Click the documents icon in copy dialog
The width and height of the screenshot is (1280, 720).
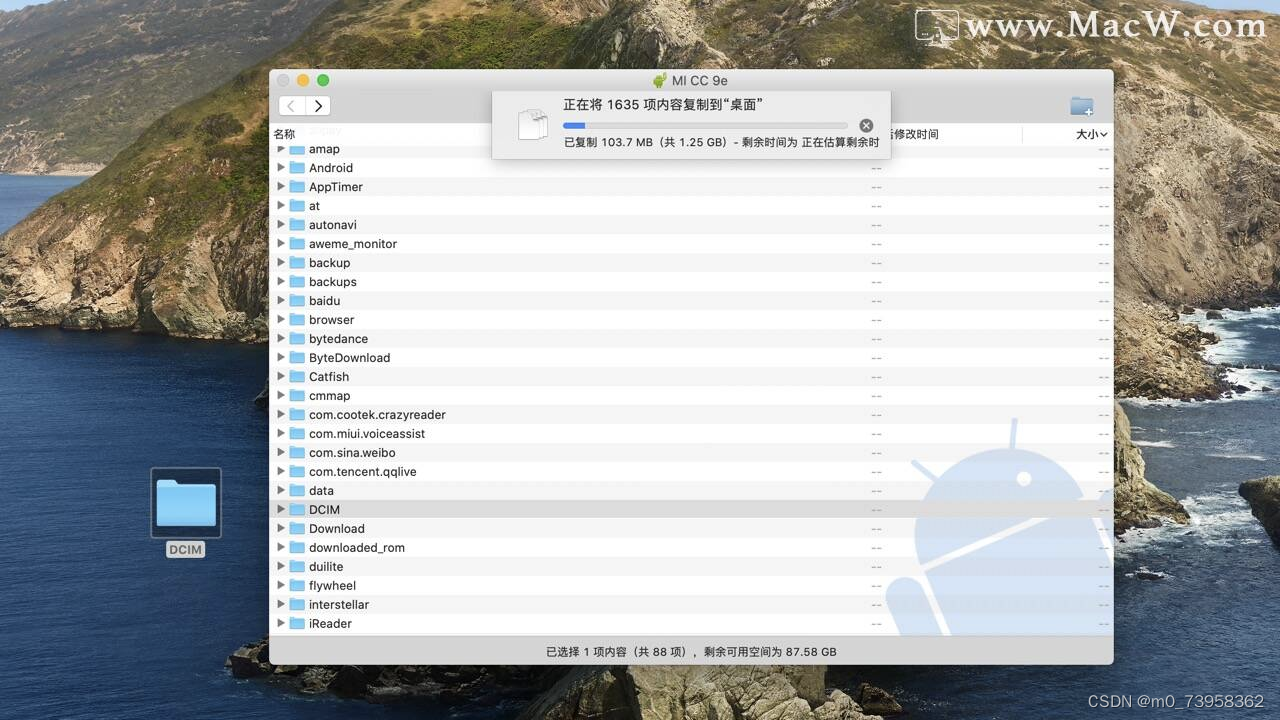coord(533,124)
